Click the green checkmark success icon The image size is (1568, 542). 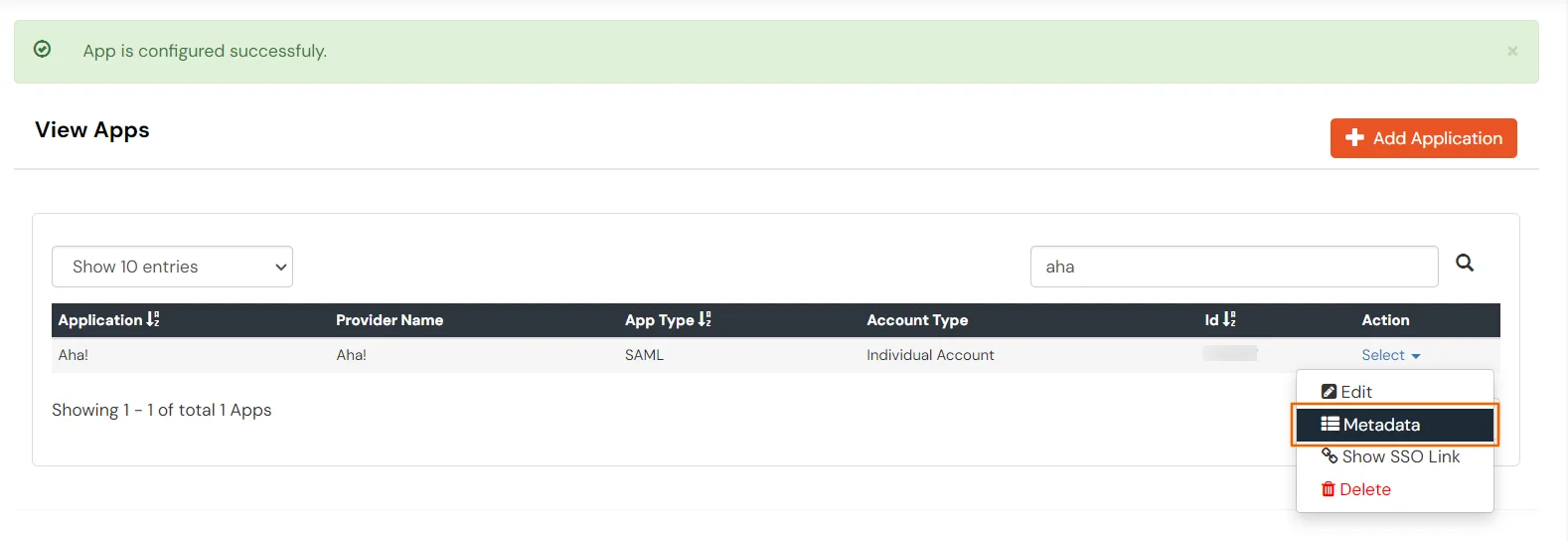(42, 49)
